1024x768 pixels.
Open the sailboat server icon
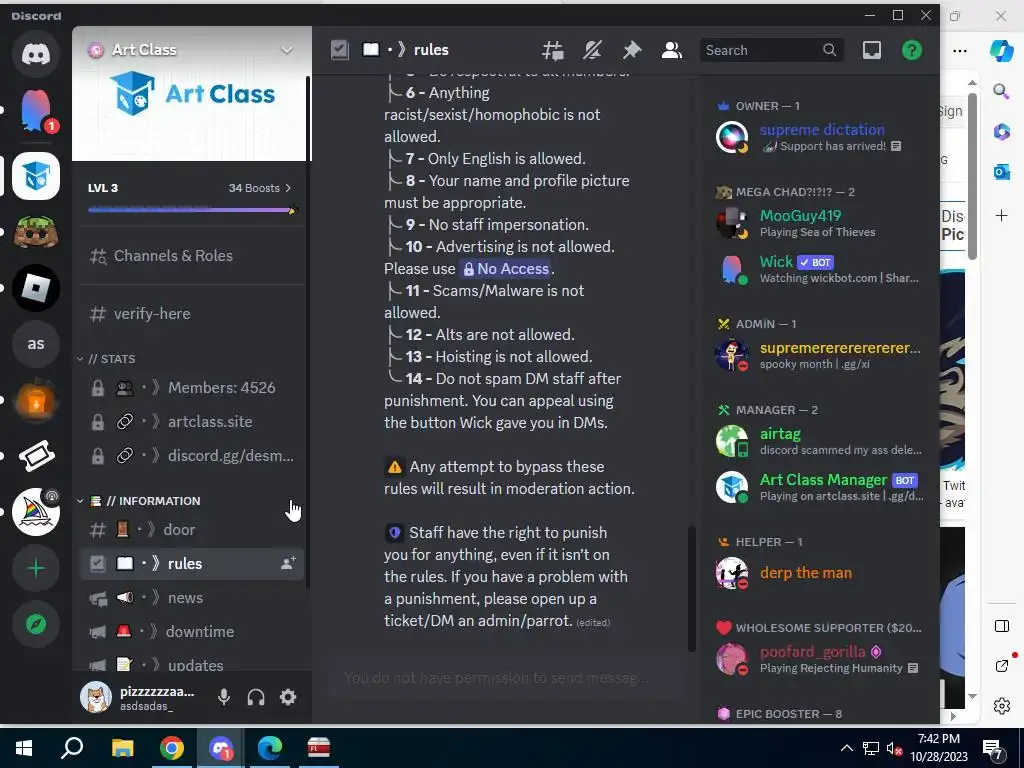[36, 513]
